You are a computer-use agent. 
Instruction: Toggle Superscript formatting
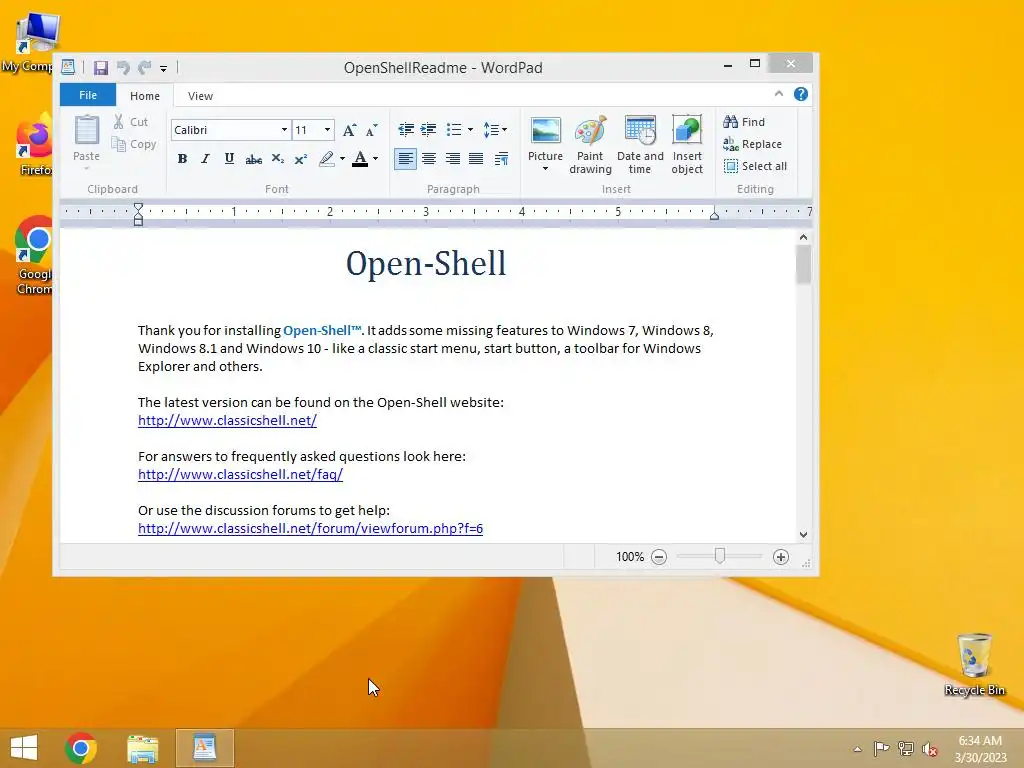(301, 159)
